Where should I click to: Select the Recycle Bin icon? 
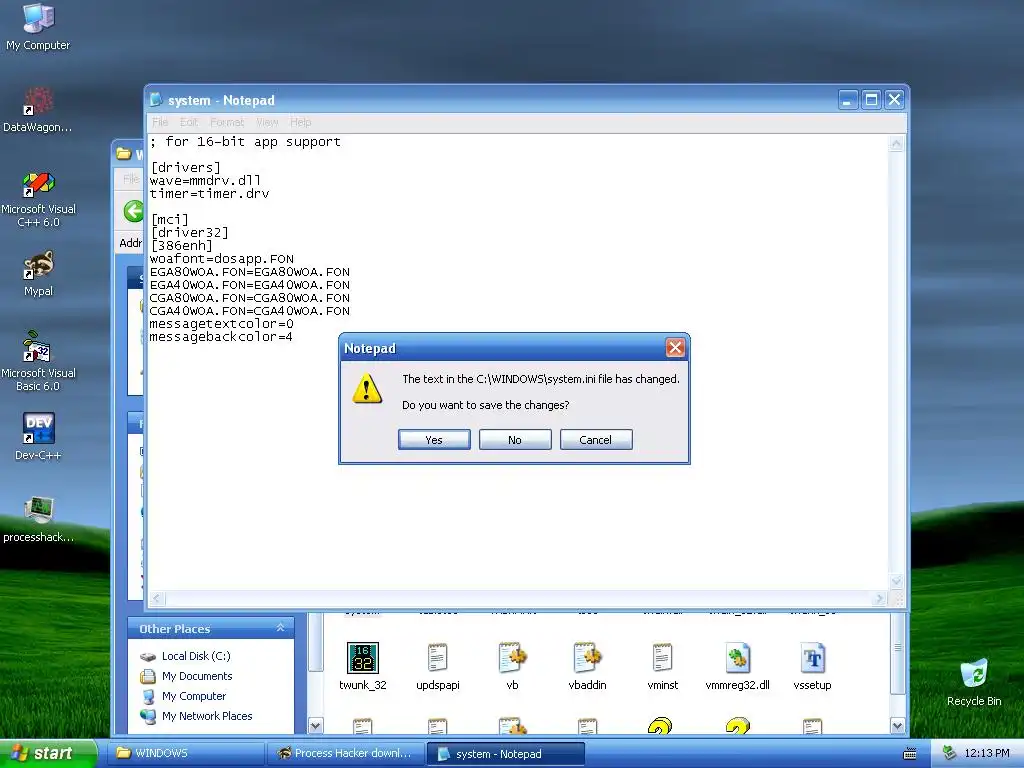click(x=974, y=682)
